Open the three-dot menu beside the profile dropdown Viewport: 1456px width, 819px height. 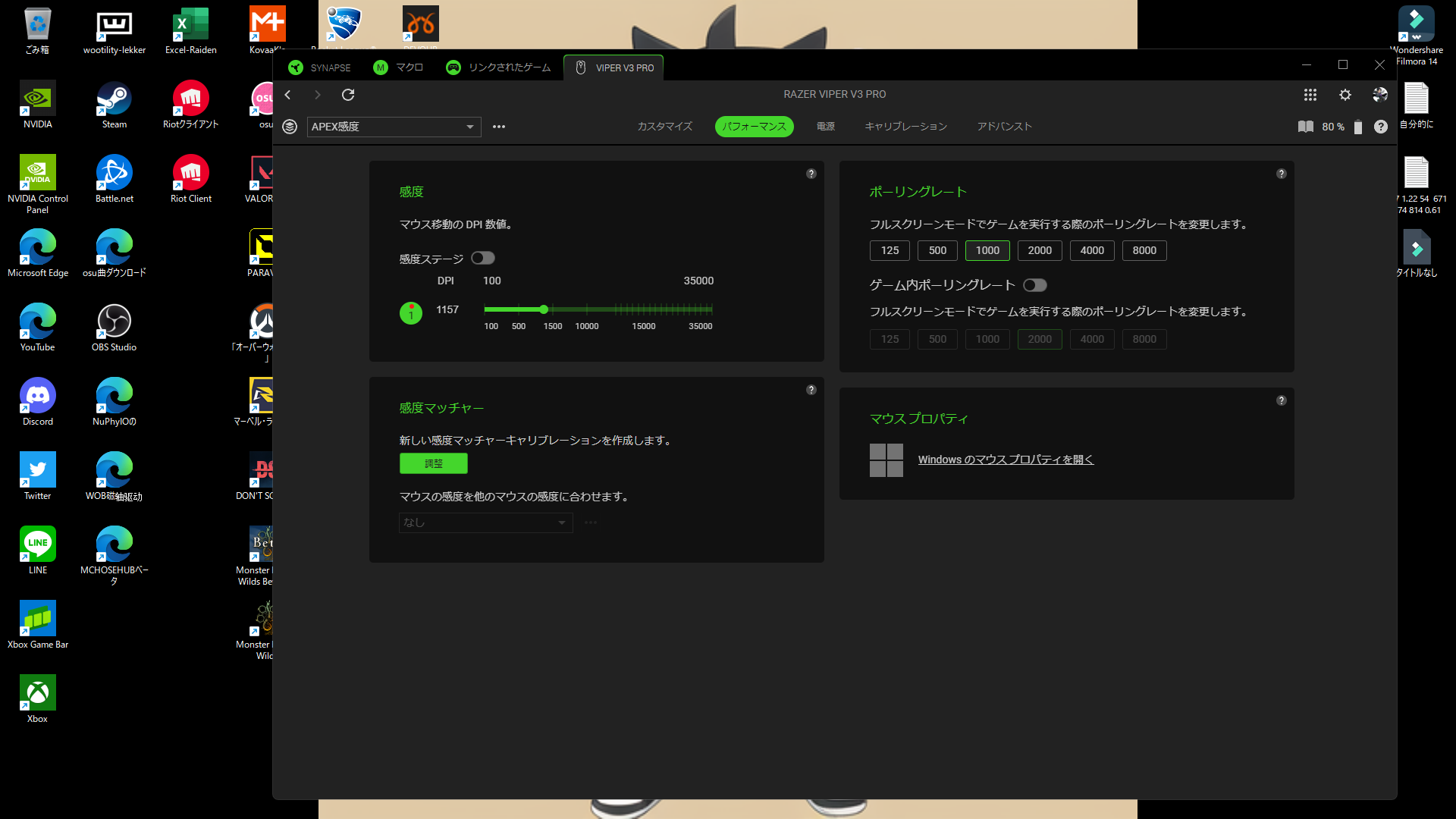499,127
